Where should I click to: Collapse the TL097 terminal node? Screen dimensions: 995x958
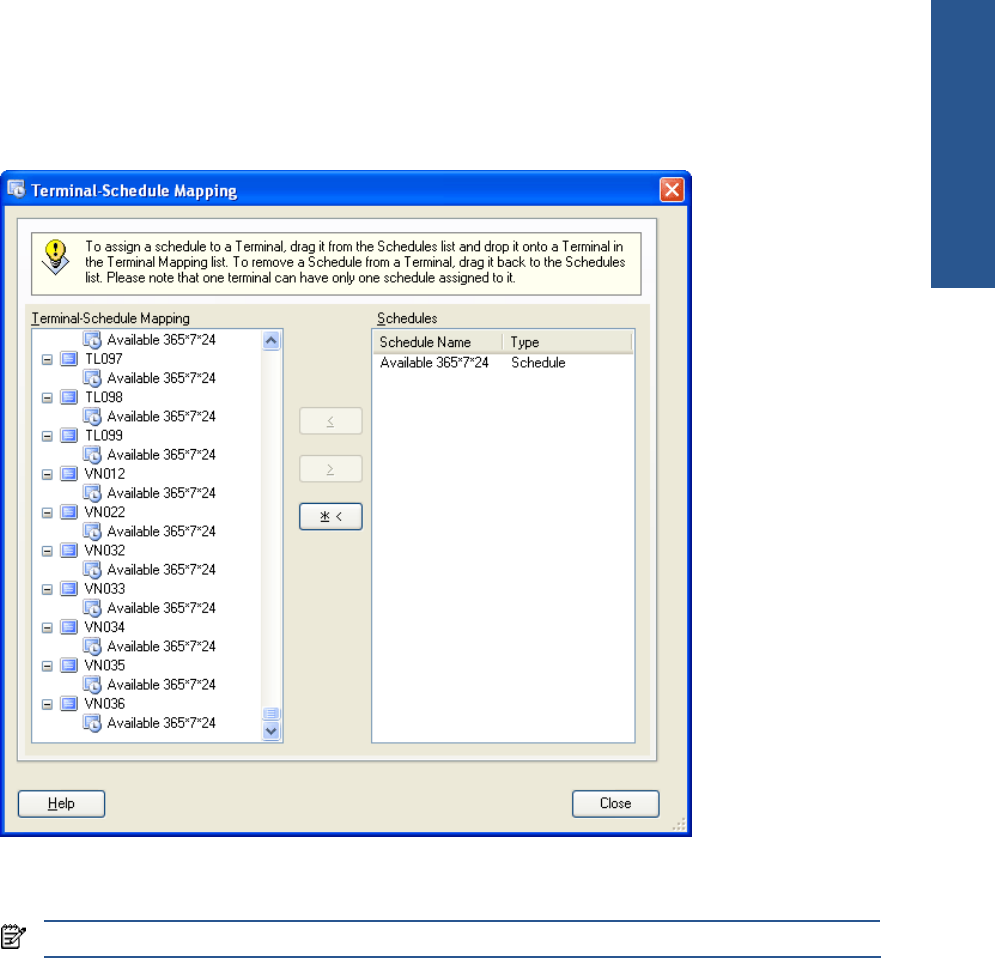tap(47, 360)
